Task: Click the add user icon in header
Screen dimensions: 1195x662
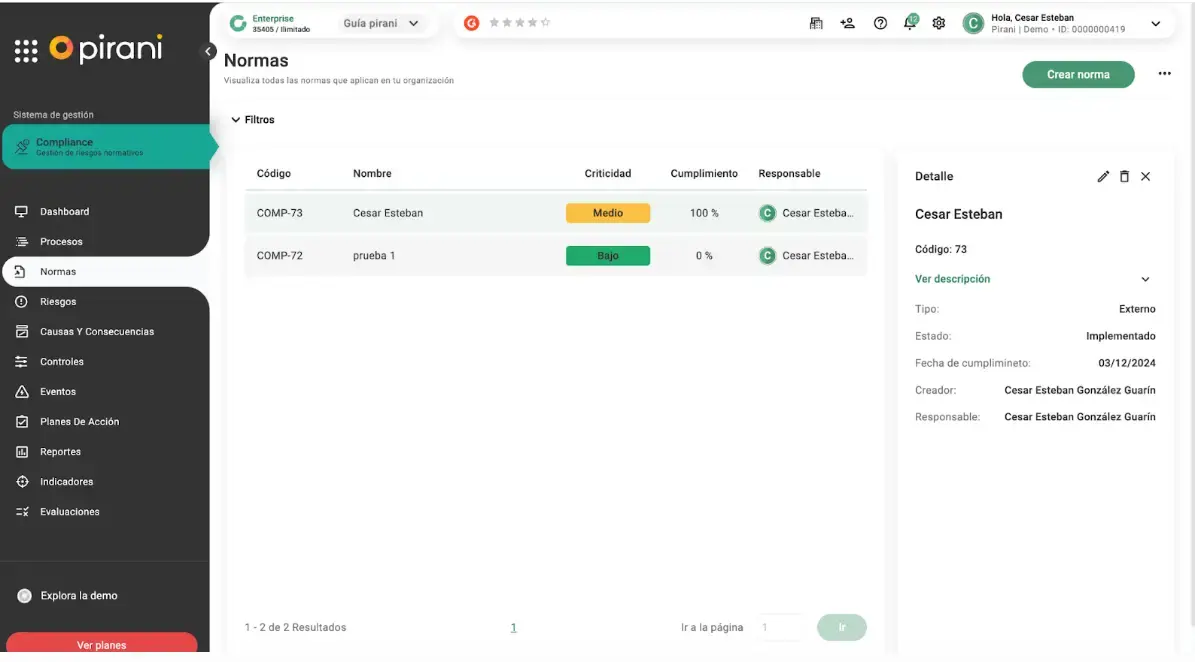Action: pyautogui.click(x=848, y=23)
